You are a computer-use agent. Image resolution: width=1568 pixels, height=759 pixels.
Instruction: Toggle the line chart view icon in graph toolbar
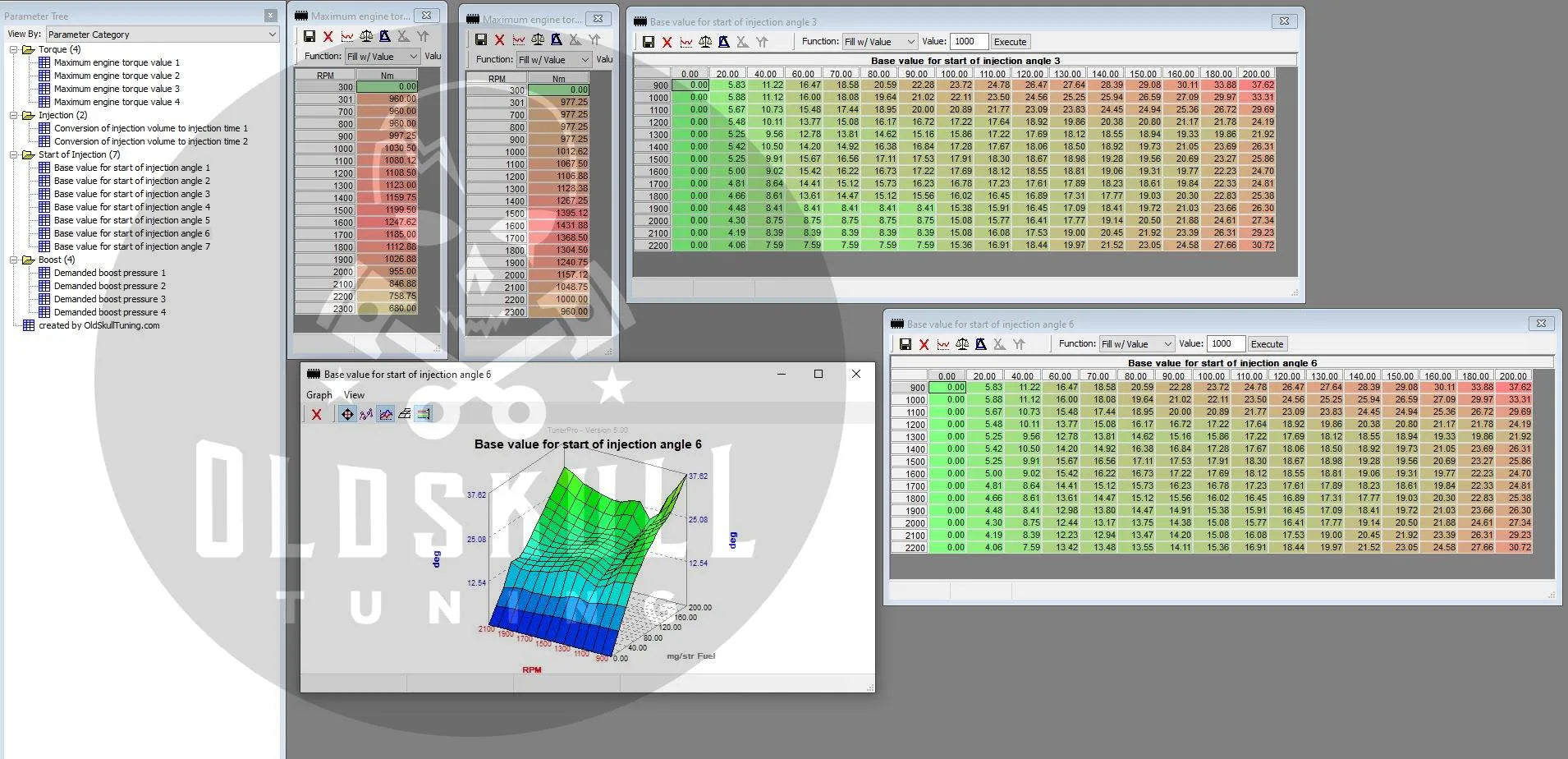[386, 414]
